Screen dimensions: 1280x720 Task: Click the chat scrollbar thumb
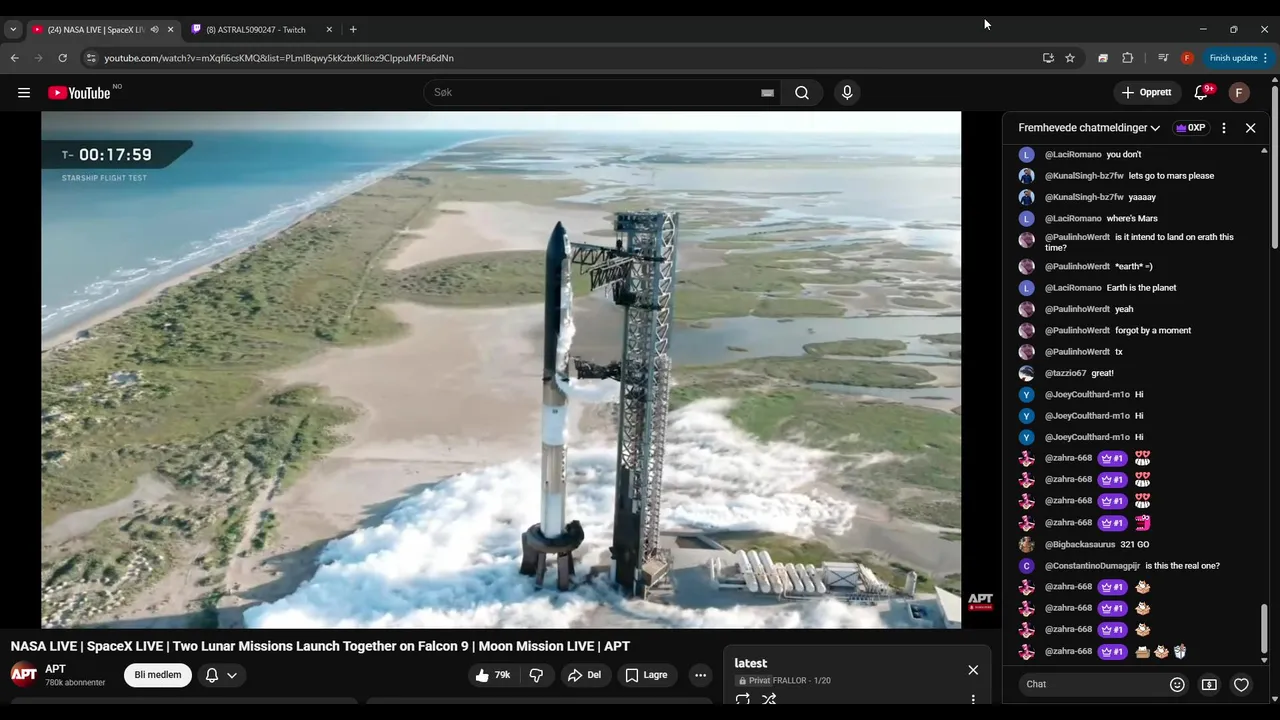(x=1264, y=628)
